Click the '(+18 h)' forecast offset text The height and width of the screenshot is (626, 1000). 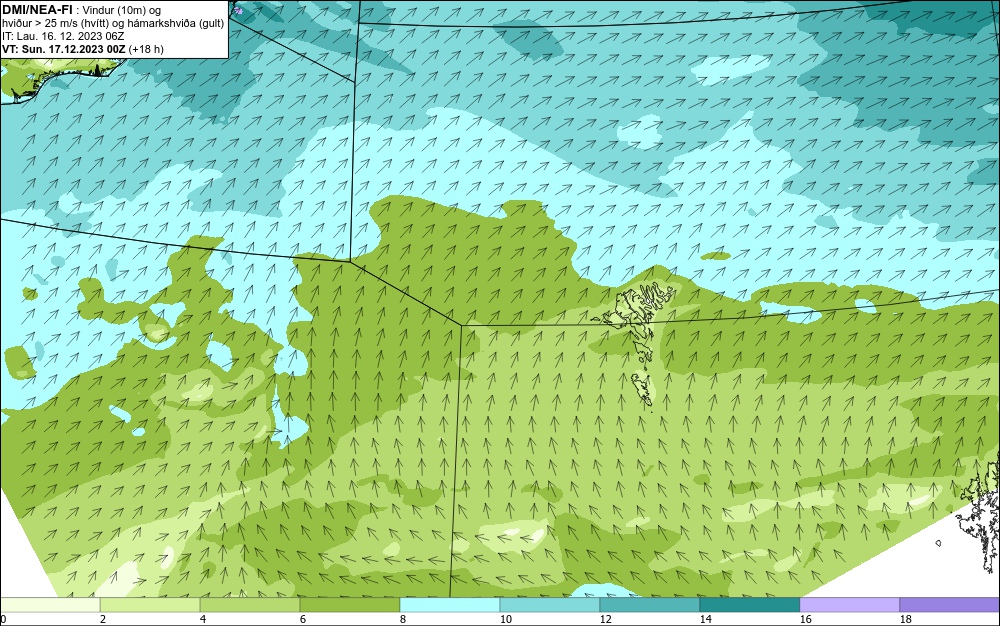pyautogui.click(x=146, y=49)
